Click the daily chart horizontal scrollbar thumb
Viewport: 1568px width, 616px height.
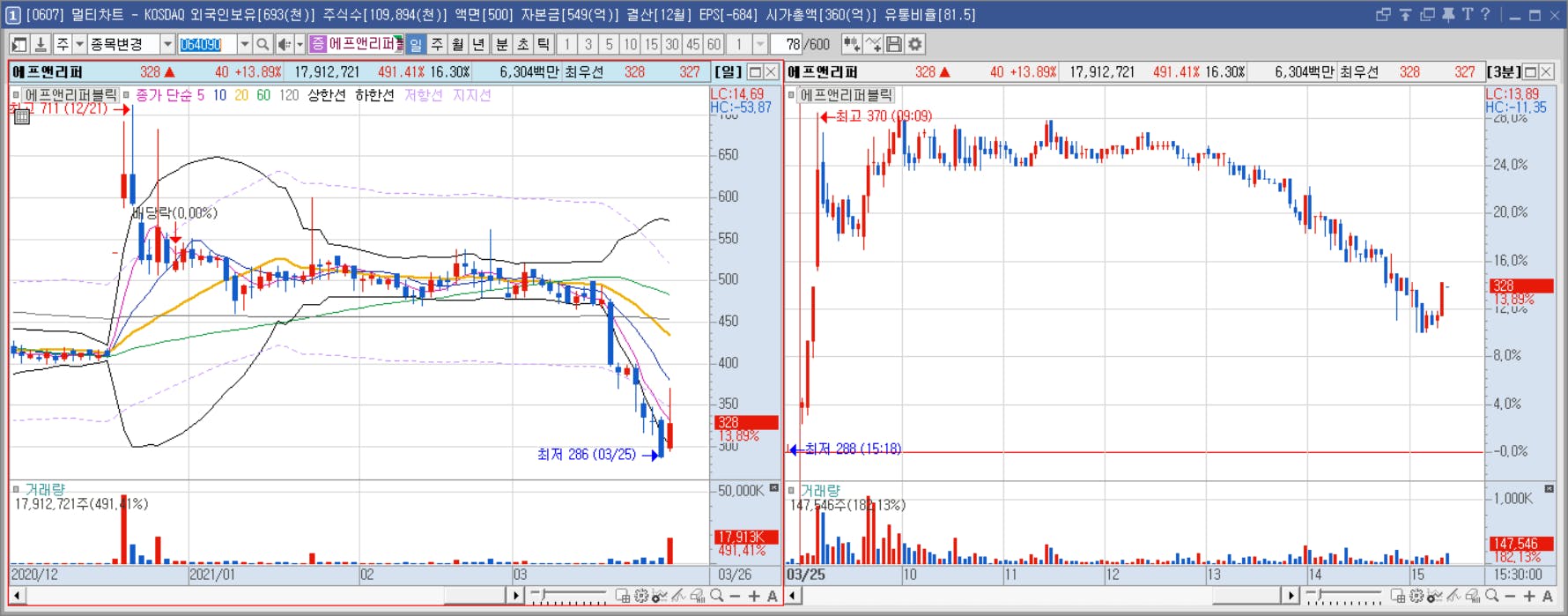coord(475,597)
